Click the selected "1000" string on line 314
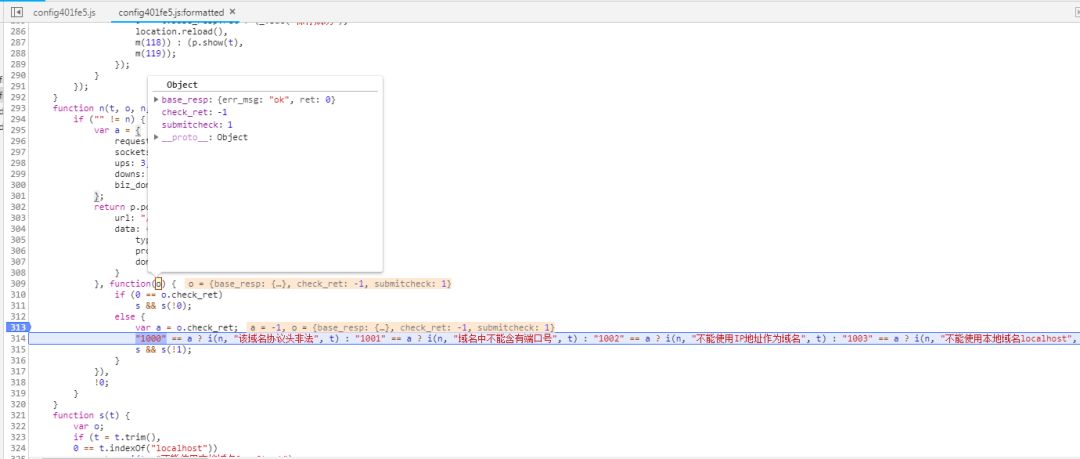Viewport: 1080px width, 459px height. (x=151, y=338)
